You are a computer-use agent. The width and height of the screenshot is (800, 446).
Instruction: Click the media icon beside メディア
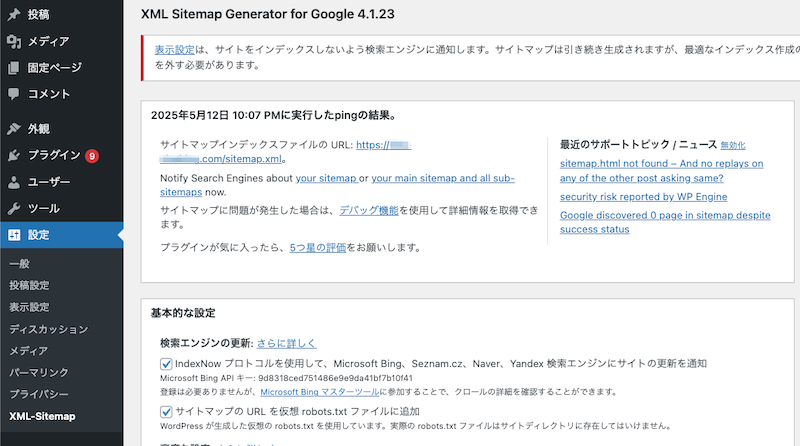click(13, 41)
